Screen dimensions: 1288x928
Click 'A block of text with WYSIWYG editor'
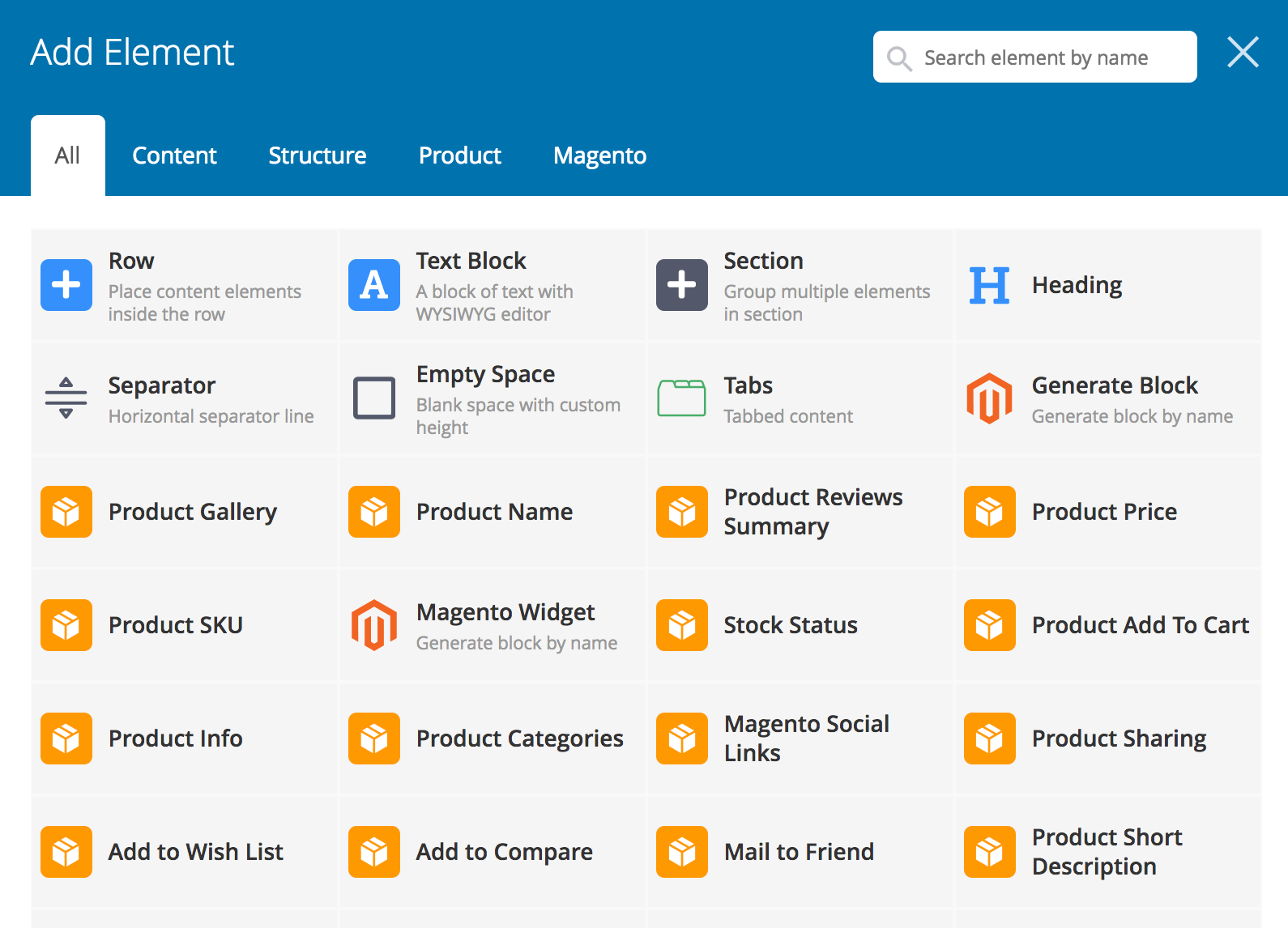pyautogui.click(x=495, y=303)
